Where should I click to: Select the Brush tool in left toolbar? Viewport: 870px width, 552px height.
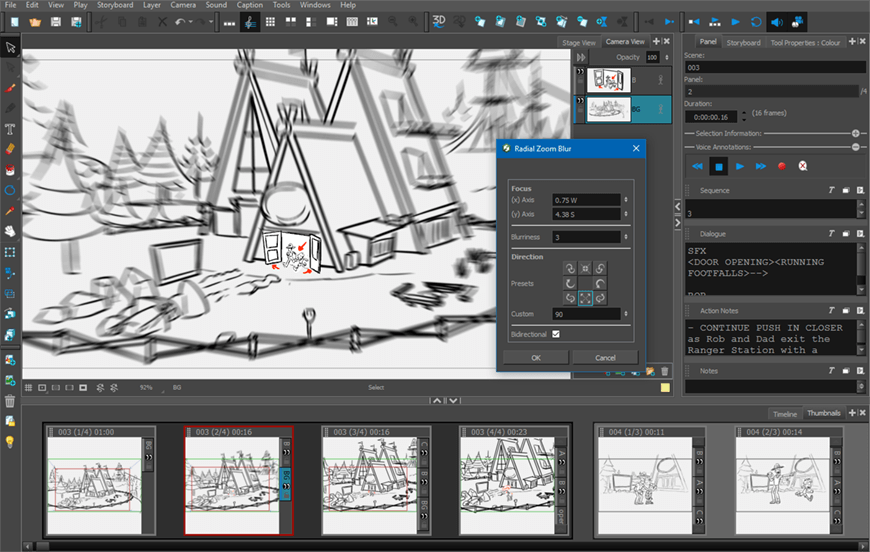point(10,88)
